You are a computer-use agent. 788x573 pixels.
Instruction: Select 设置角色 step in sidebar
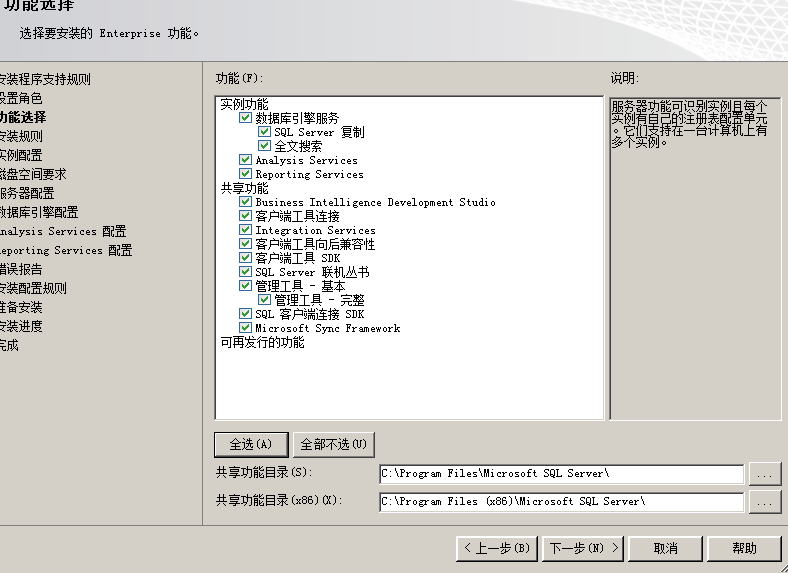click(21, 99)
